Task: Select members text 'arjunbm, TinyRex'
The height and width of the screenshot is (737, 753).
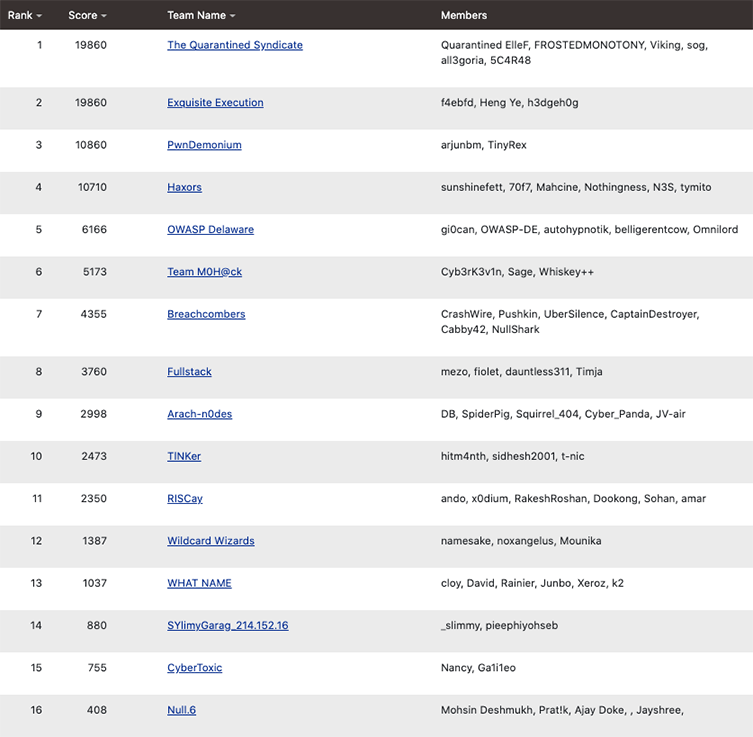Action: pyautogui.click(x=484, y=145)
